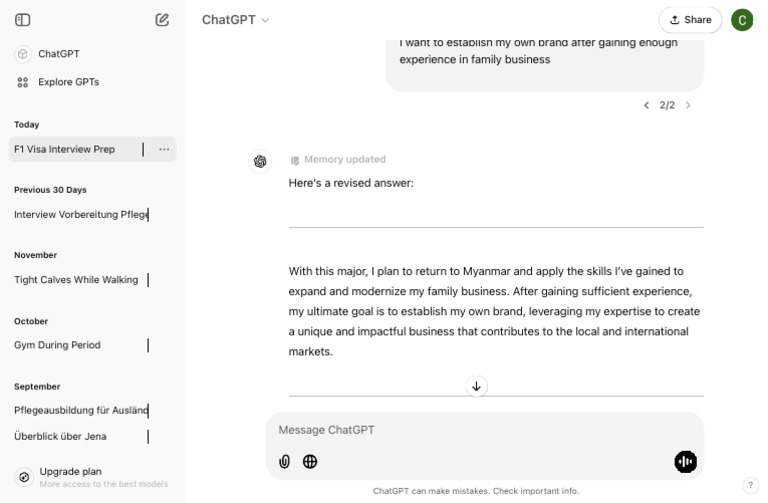Focus the Message ChatGPT input field
This screenshot has width=768, height=503.
tap(470, 430)
